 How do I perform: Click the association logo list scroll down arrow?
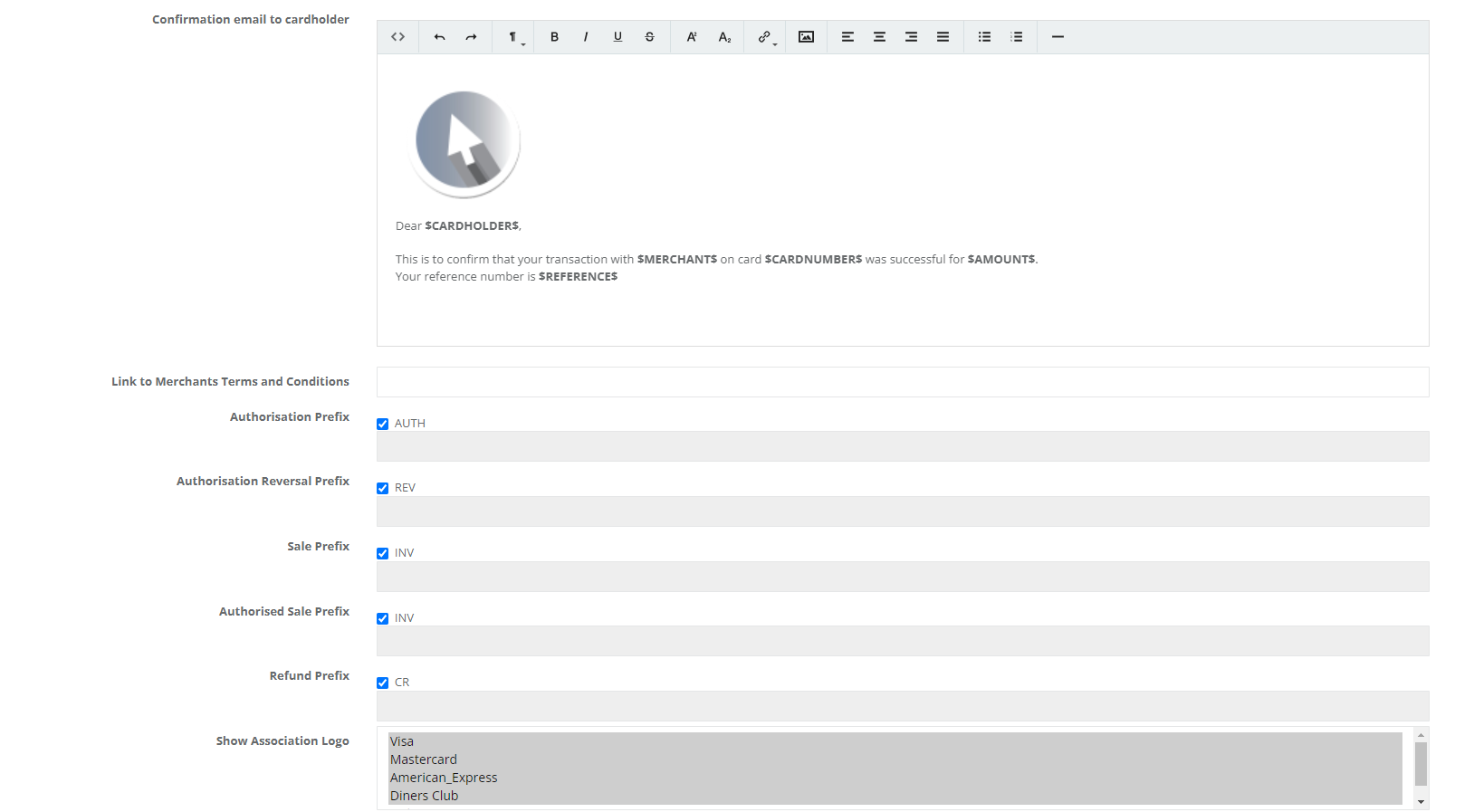[1421, 802]
